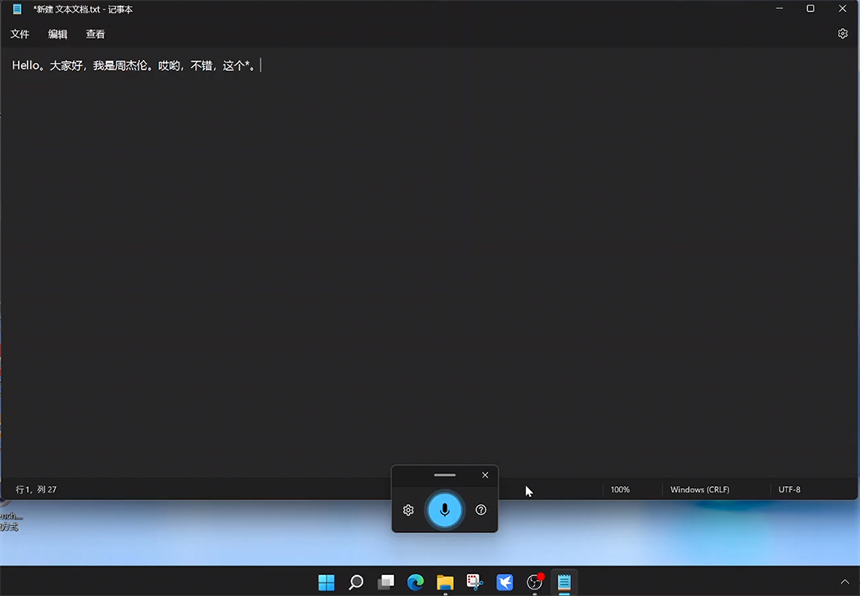Click the 100% zoom level in status bar

pos(620,490)
